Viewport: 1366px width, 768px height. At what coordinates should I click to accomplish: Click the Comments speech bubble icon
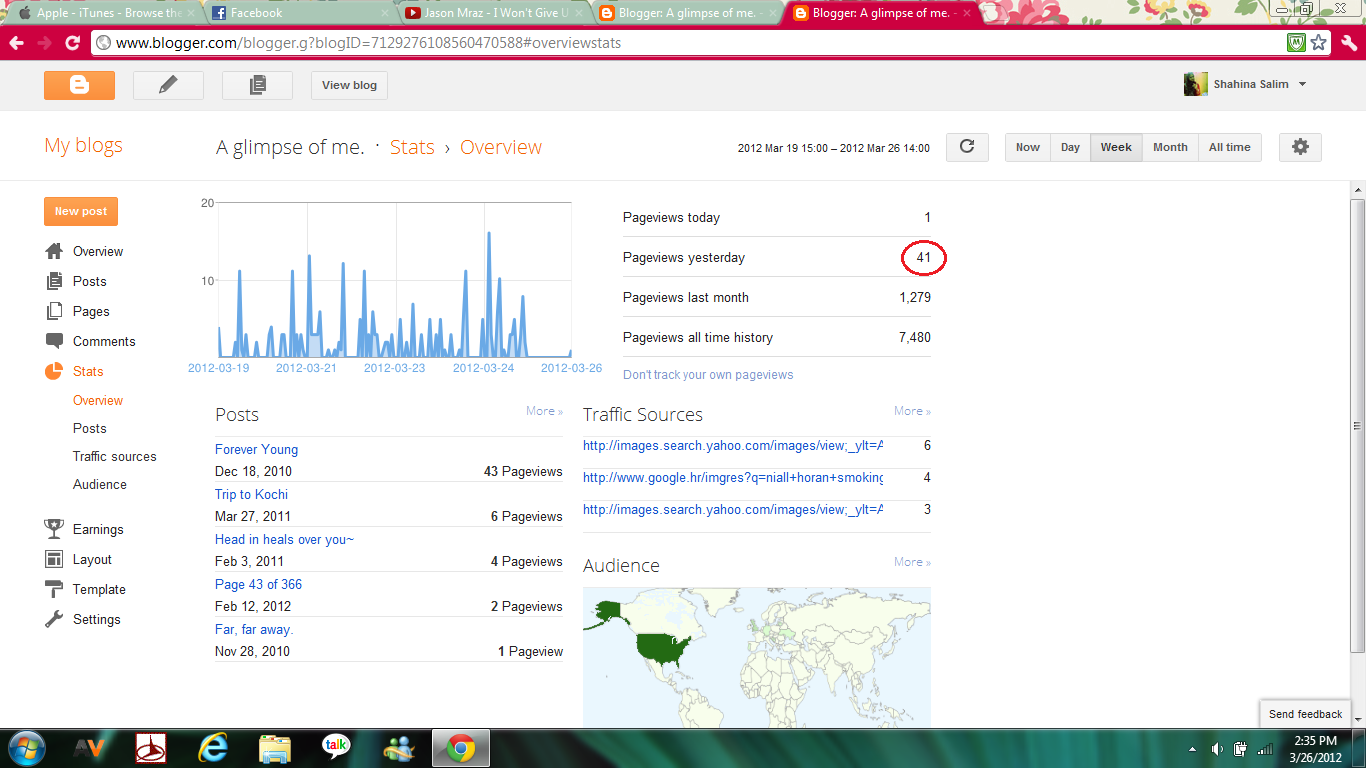point(54,341)
